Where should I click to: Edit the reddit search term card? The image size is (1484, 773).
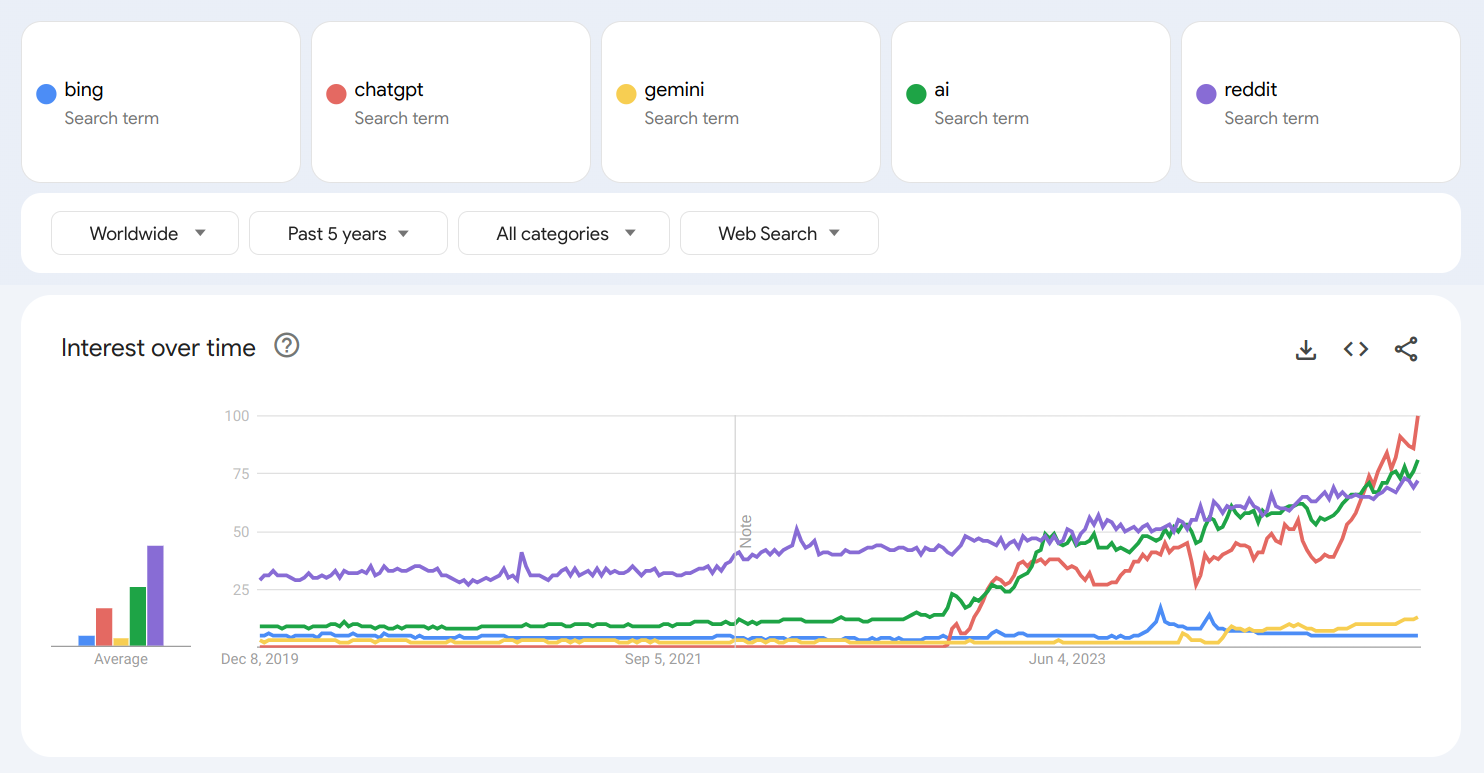1321,102
